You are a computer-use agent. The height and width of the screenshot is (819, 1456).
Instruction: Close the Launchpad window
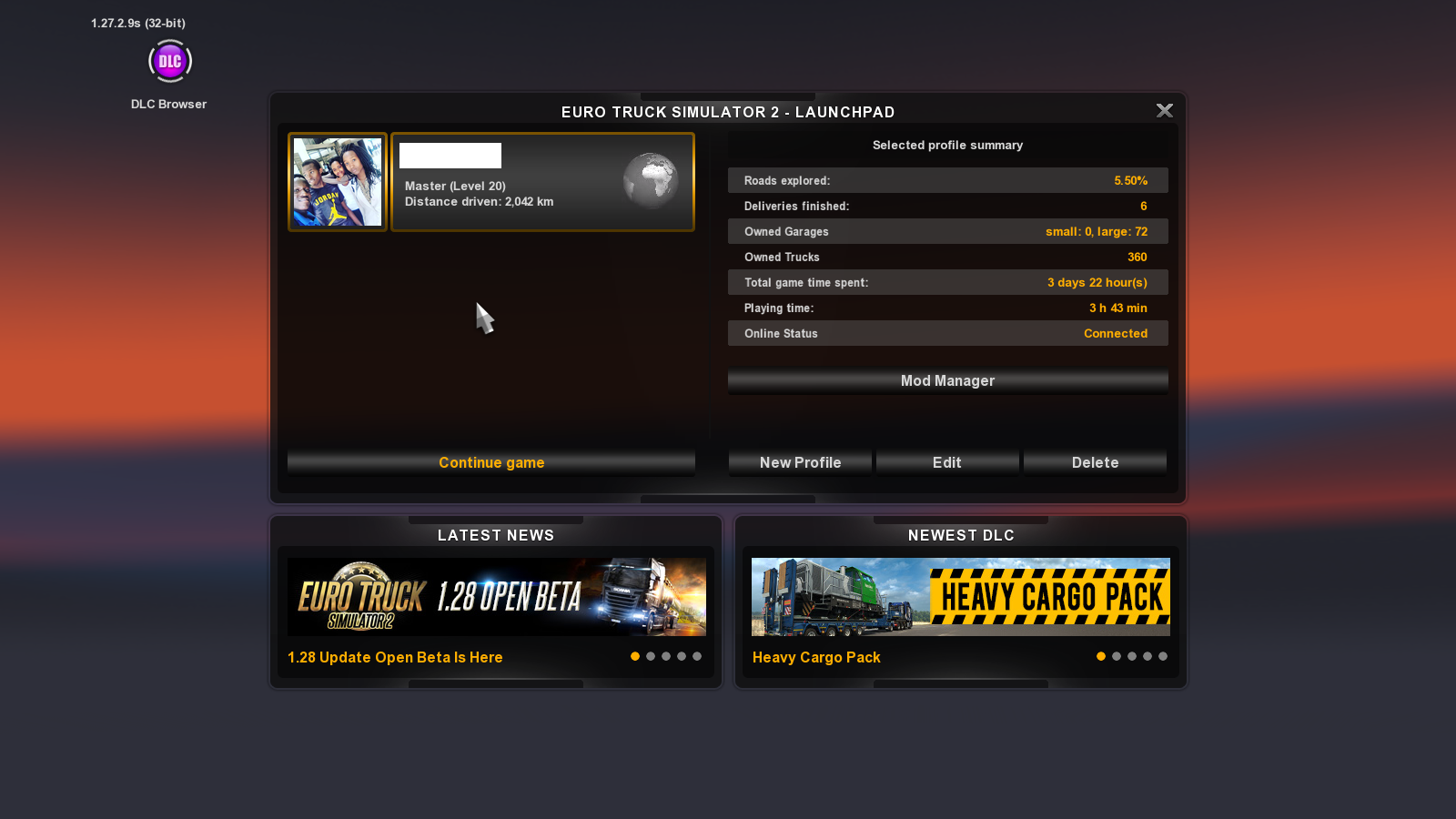(x=1164, y=110)
